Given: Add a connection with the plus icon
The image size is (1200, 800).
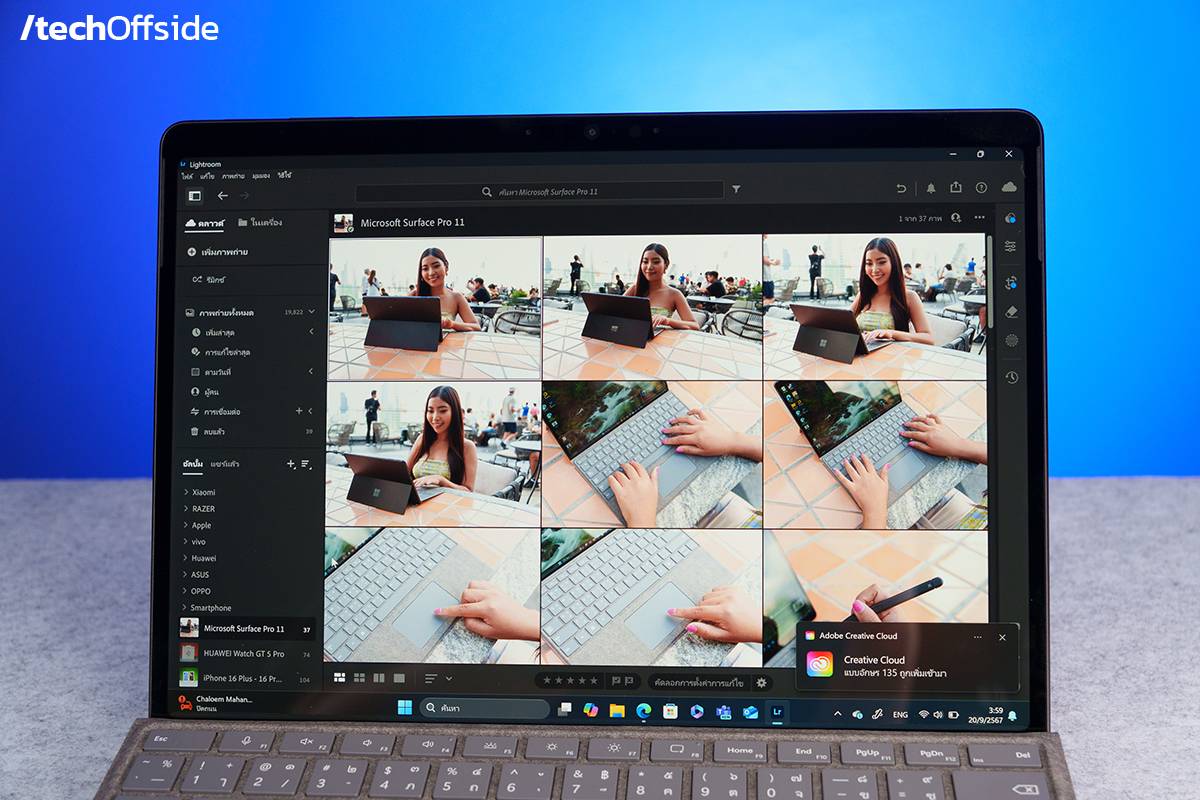Looking at the screenshot, I should coord(298,411).
